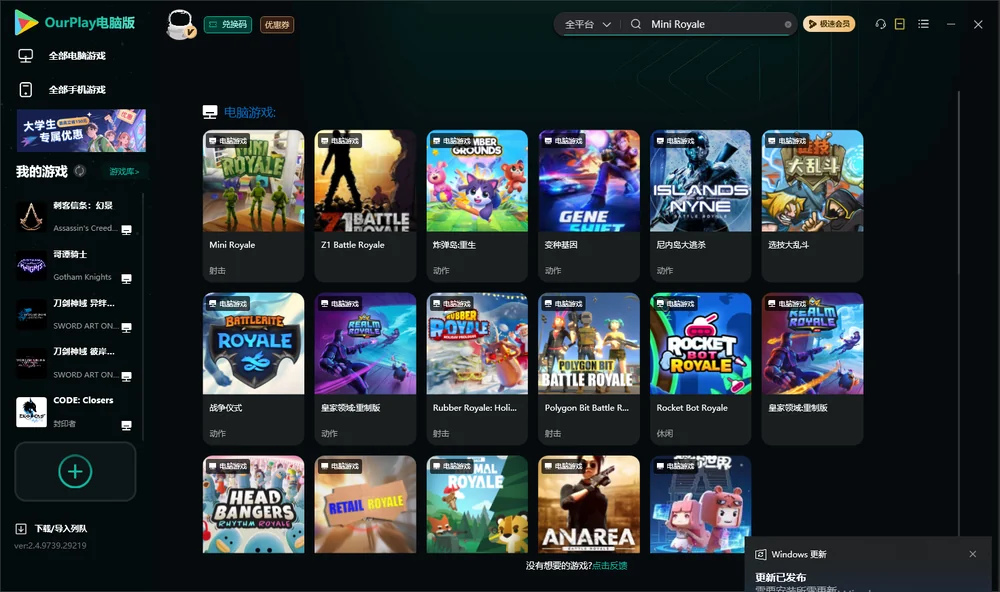Open the Z1 Battle Royale game card

pyautogui.click(x=365, y=205)
